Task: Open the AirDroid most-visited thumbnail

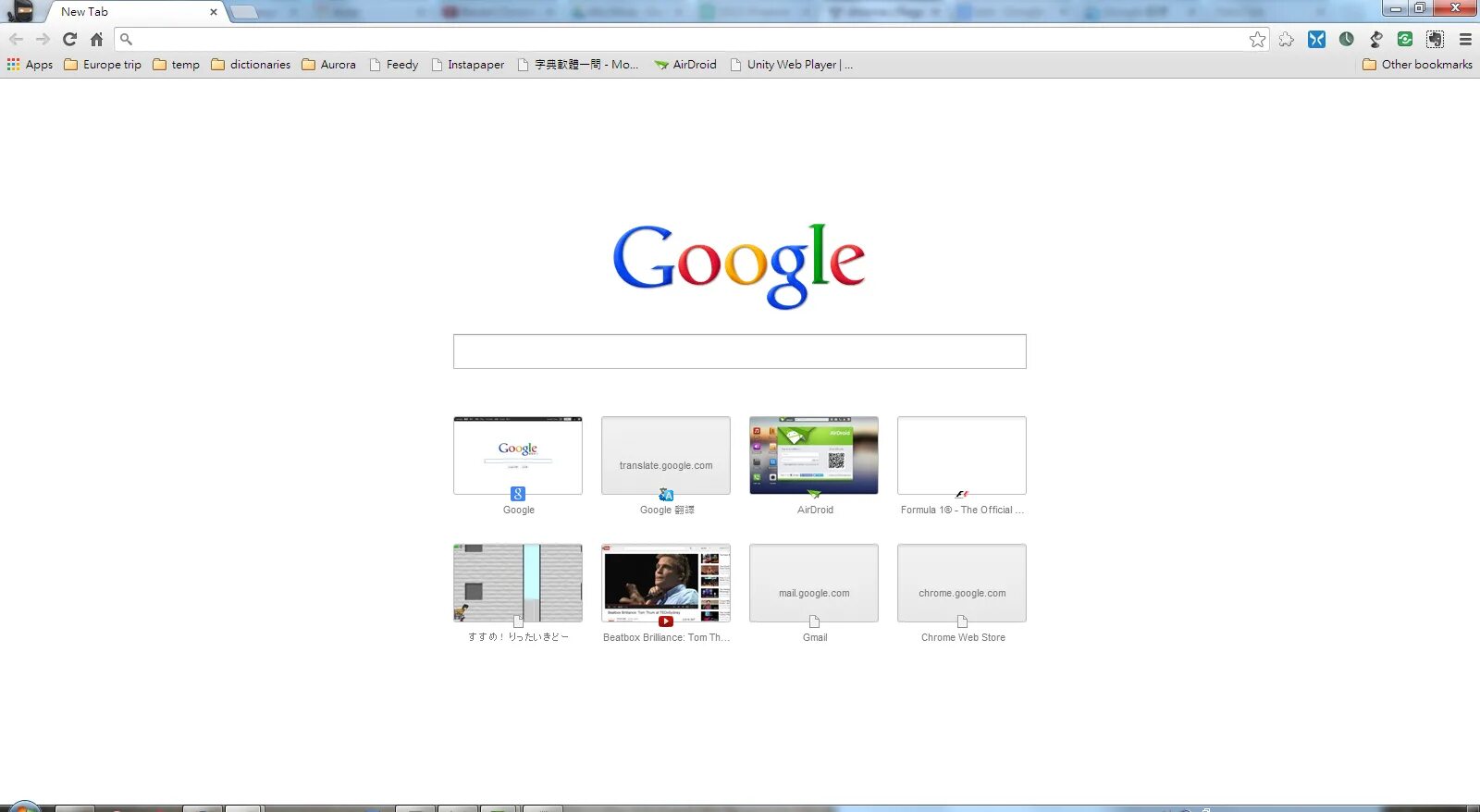Action: pyautogui.click(x=814, y=456)
